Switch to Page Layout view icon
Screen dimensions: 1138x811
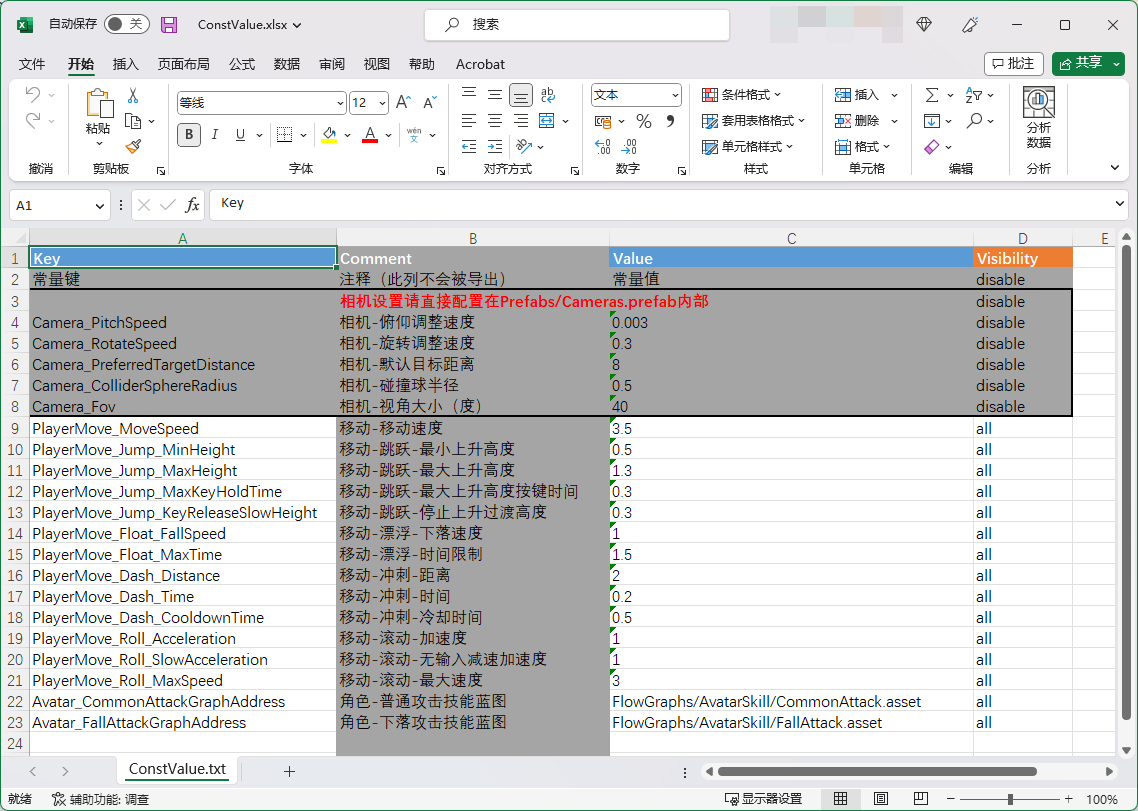(880, 799)
